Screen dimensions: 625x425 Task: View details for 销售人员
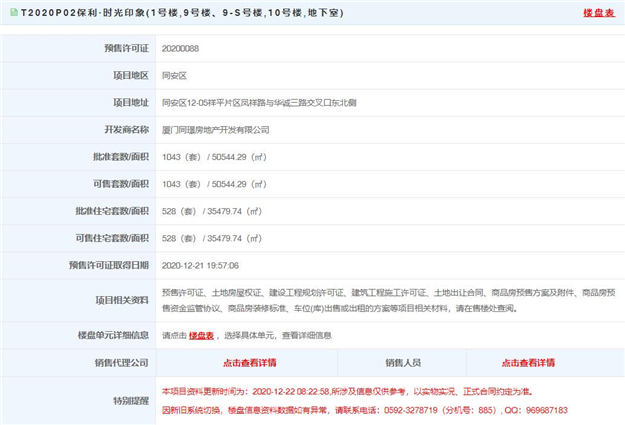click(528, 363)
